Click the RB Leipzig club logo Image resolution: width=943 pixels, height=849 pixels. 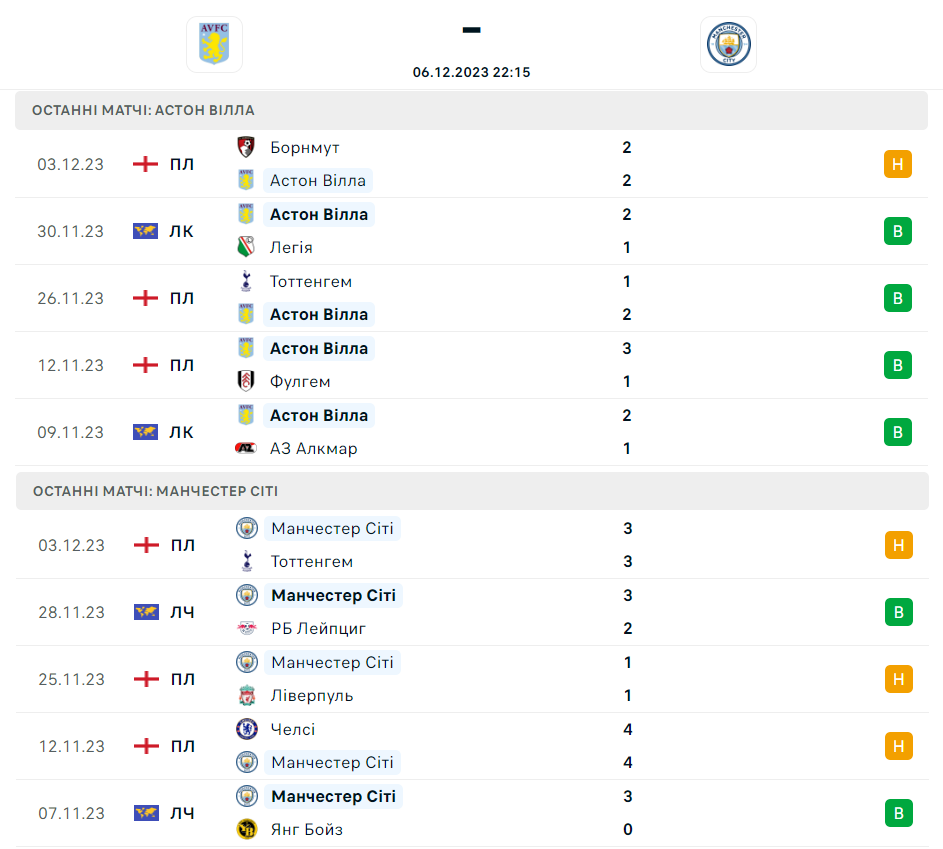pos(246,628)
